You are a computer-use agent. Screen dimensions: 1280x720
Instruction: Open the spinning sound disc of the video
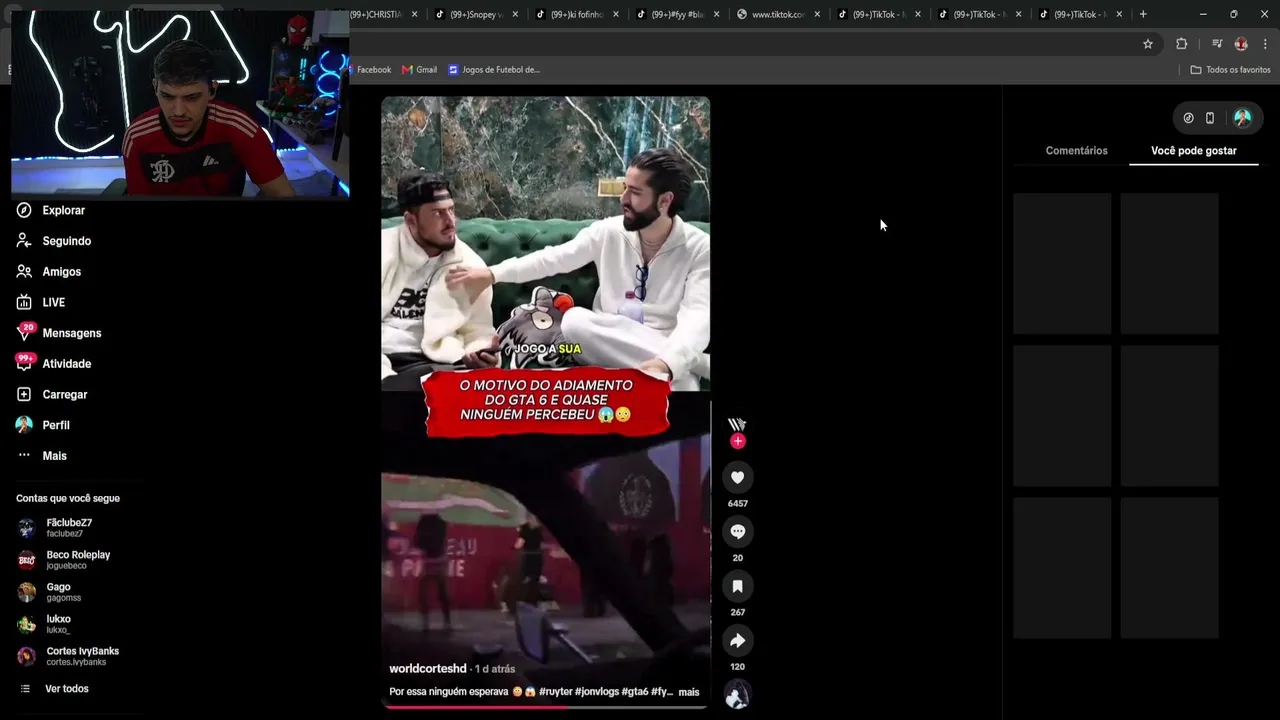[x=737, y=695]
